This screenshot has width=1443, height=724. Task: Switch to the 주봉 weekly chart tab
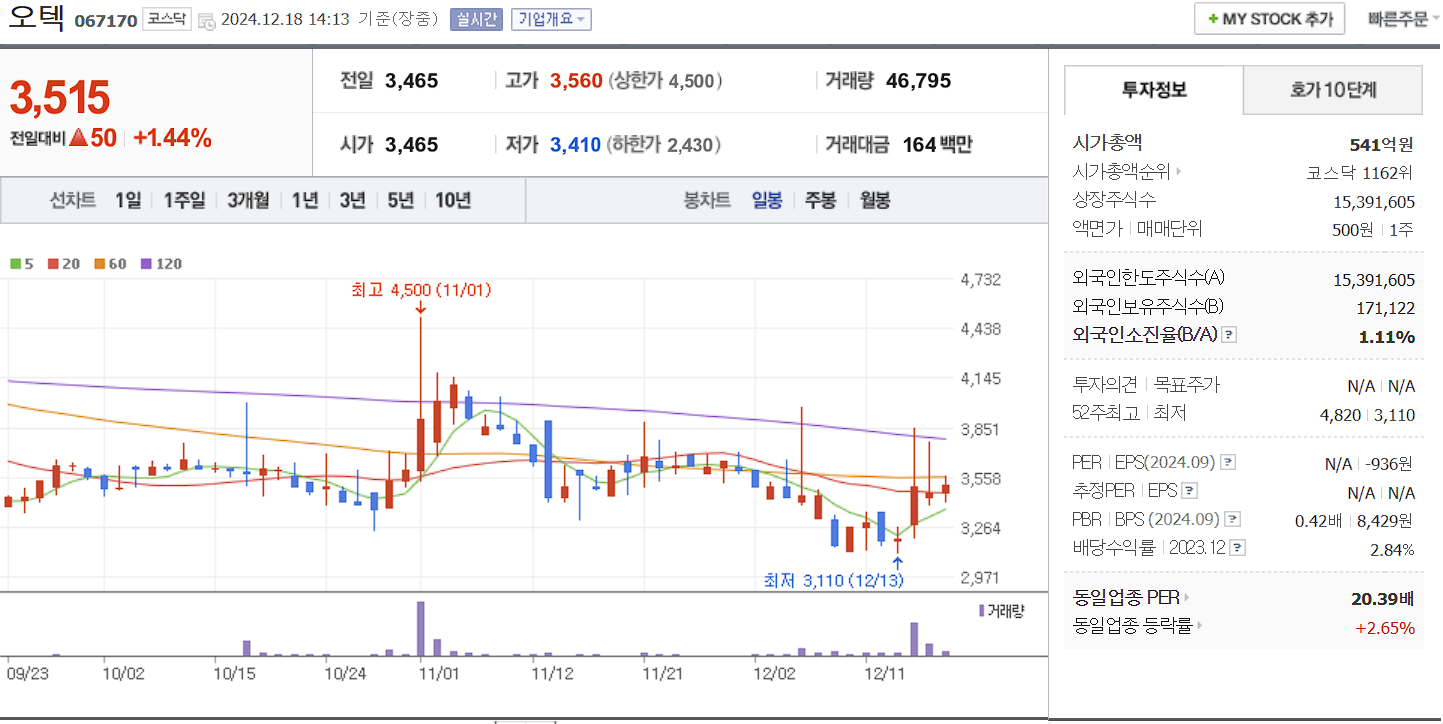[820, 201]
